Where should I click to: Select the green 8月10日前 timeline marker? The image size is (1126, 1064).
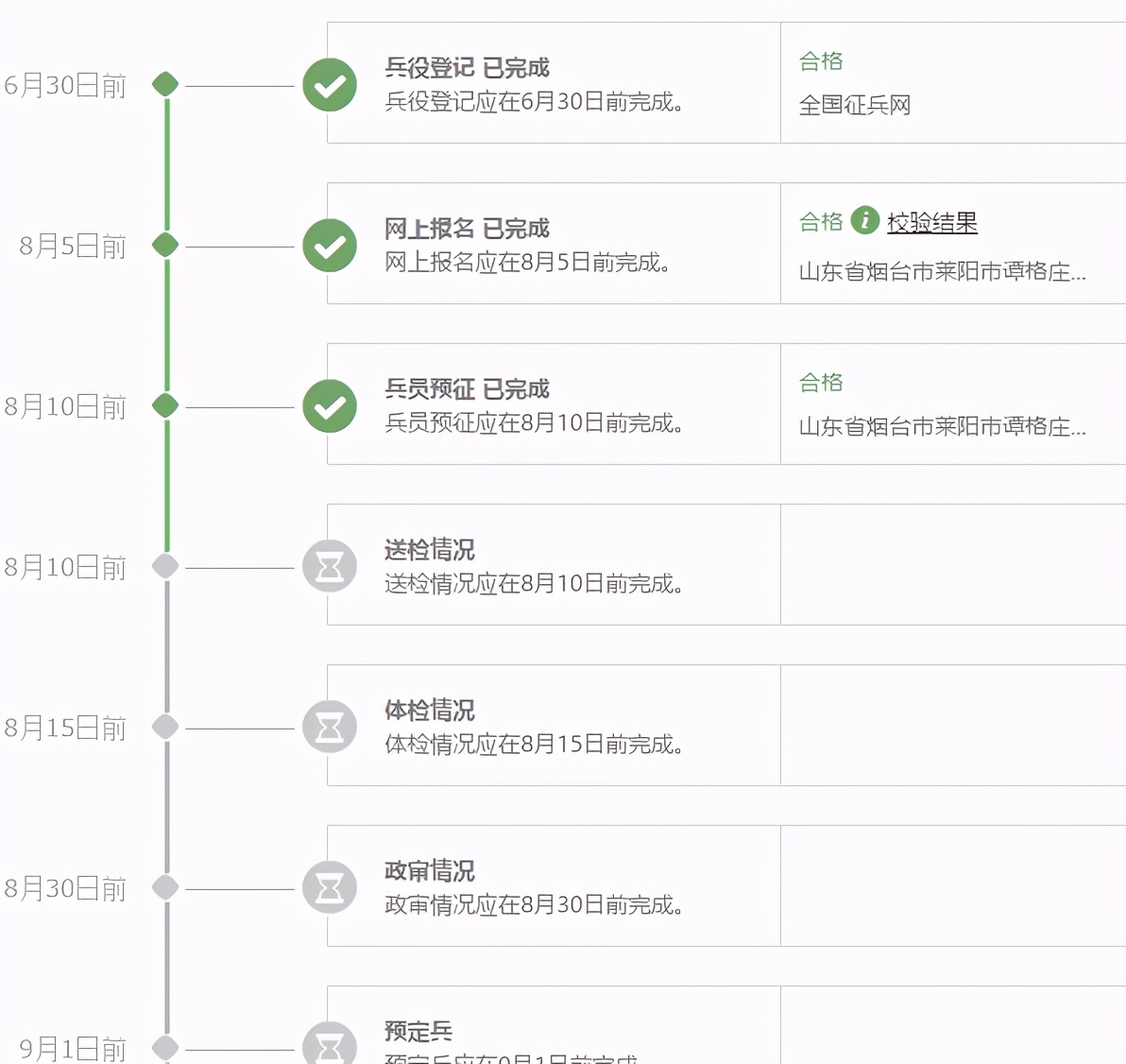click(165, 405)
